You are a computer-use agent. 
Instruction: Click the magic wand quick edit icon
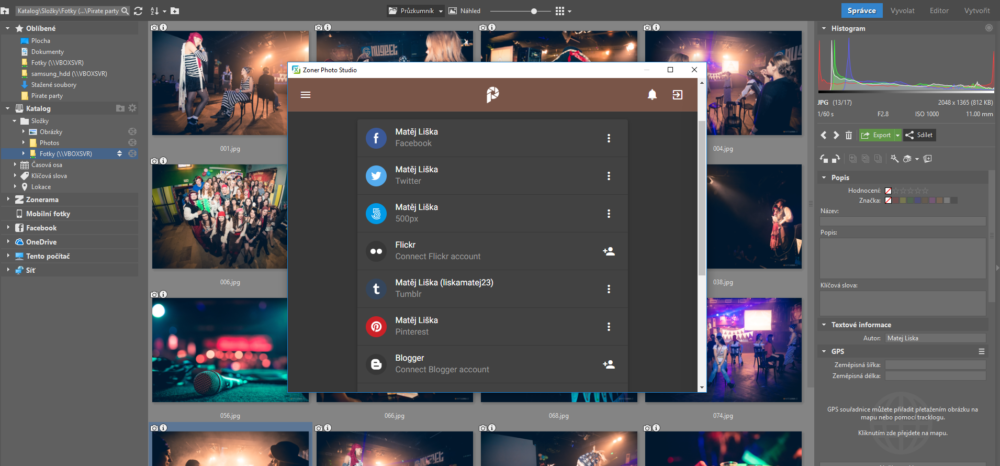point(894,159)
